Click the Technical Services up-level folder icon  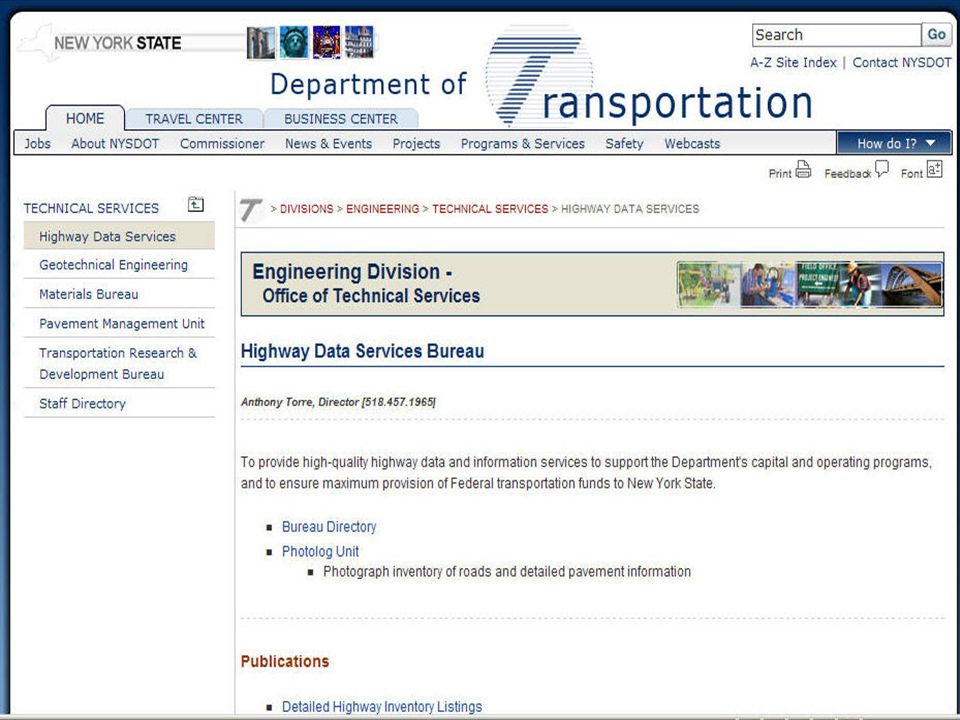click(x=196, y=204)
